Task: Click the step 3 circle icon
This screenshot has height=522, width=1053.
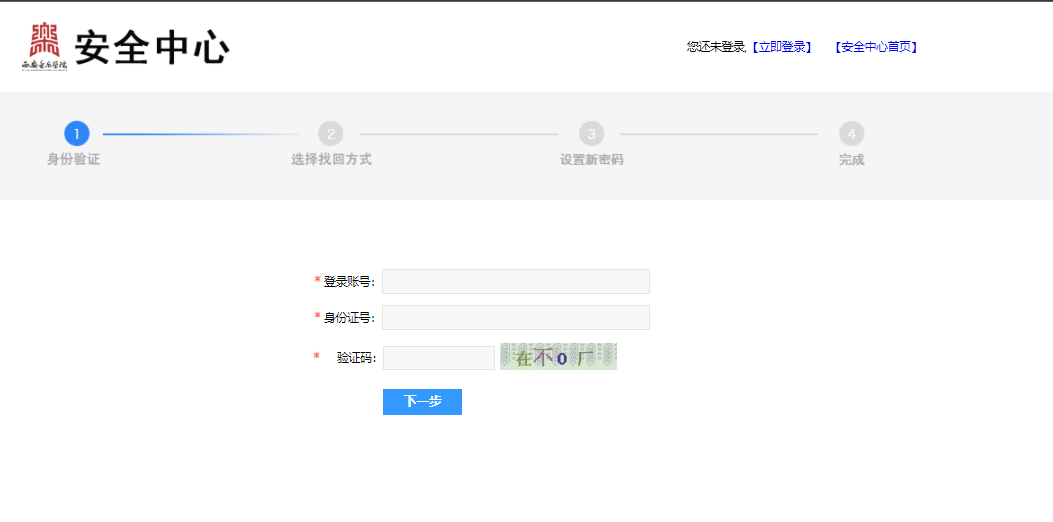Action: coord(591,134)
